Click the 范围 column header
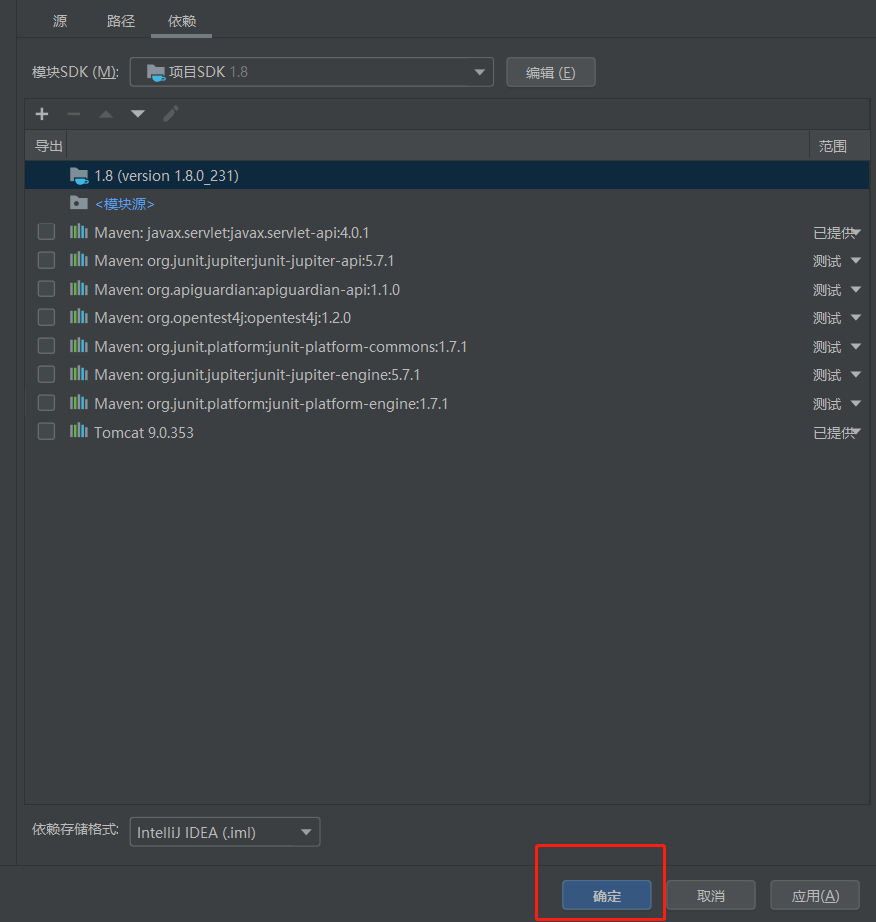 (832, 146)
